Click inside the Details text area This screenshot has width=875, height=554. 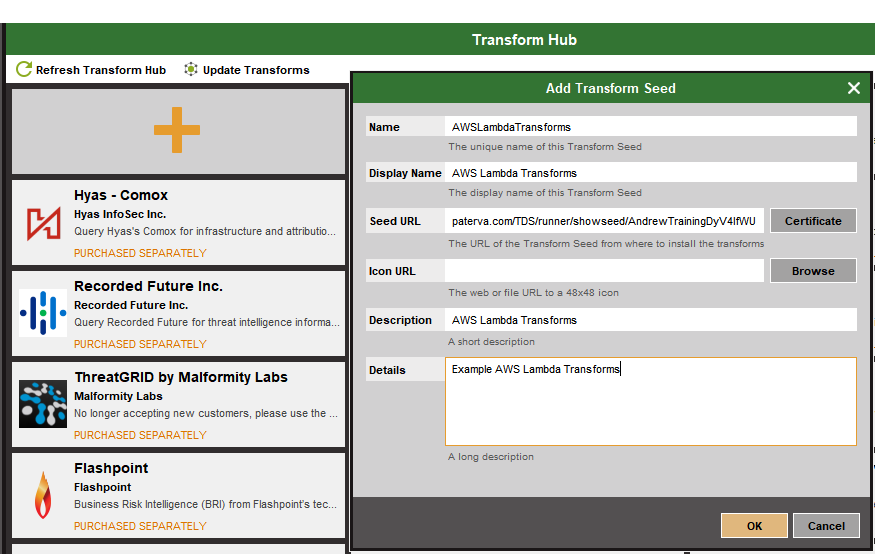[x=651, y=402]
